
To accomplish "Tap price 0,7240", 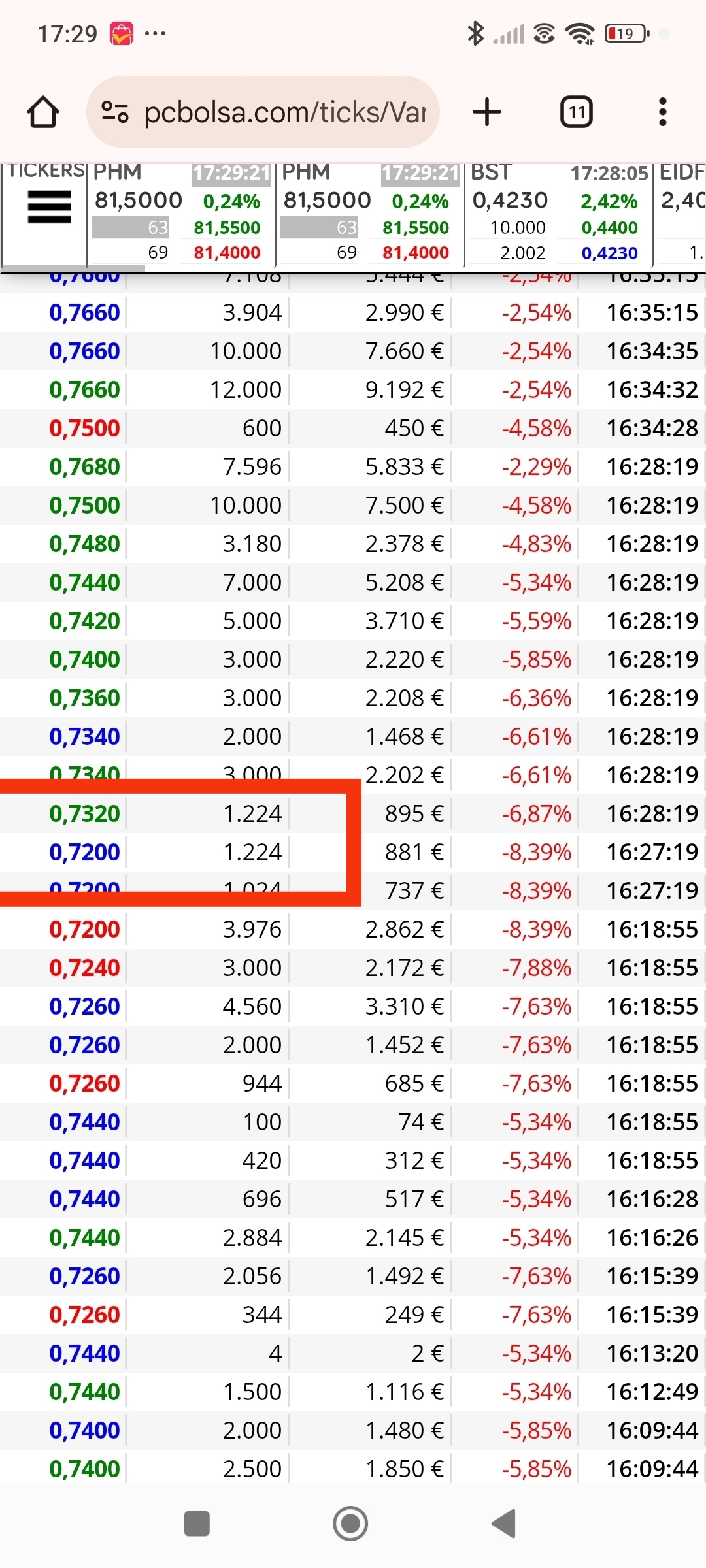I will (84, 968).
